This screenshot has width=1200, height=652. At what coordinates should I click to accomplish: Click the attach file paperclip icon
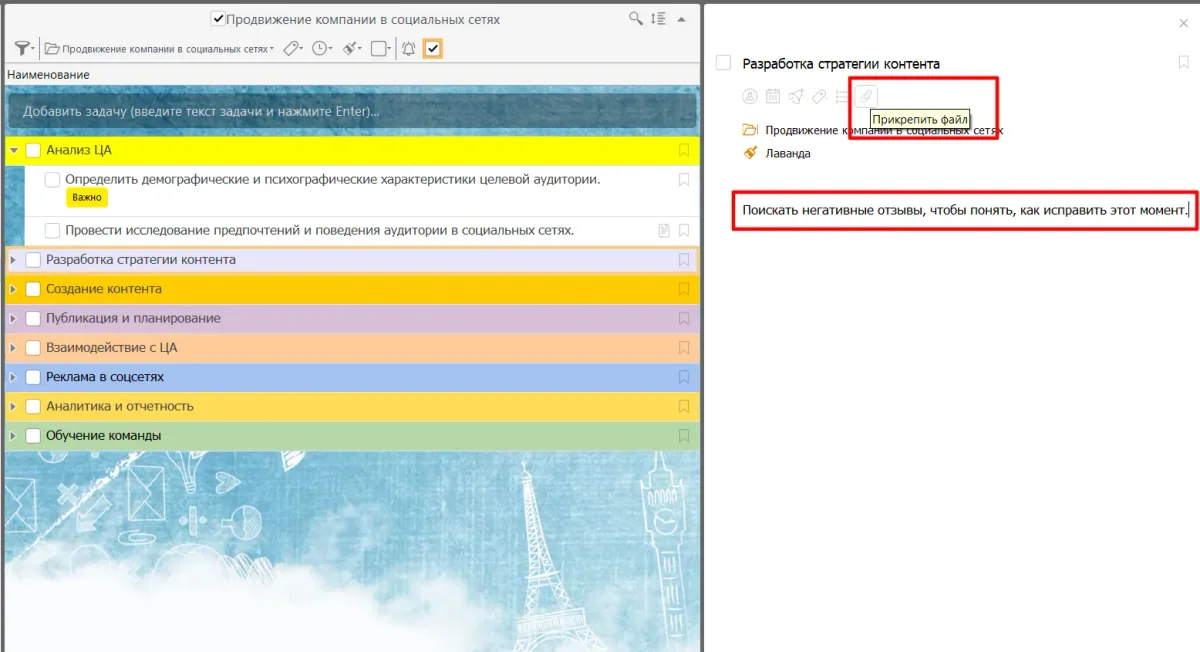tap(866, 96)
